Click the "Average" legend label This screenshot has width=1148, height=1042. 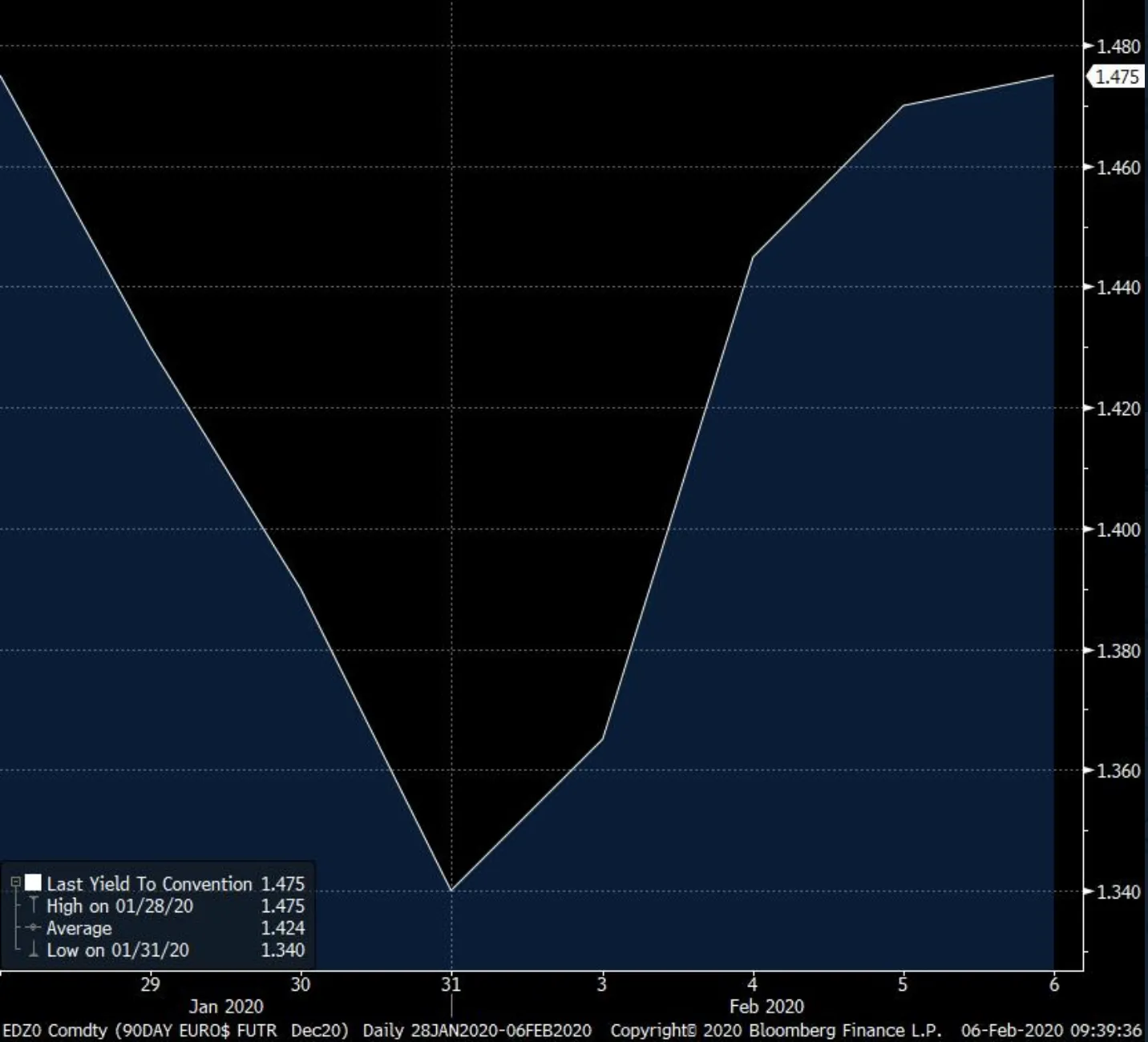pyautogui.click(x=79, y=928)
